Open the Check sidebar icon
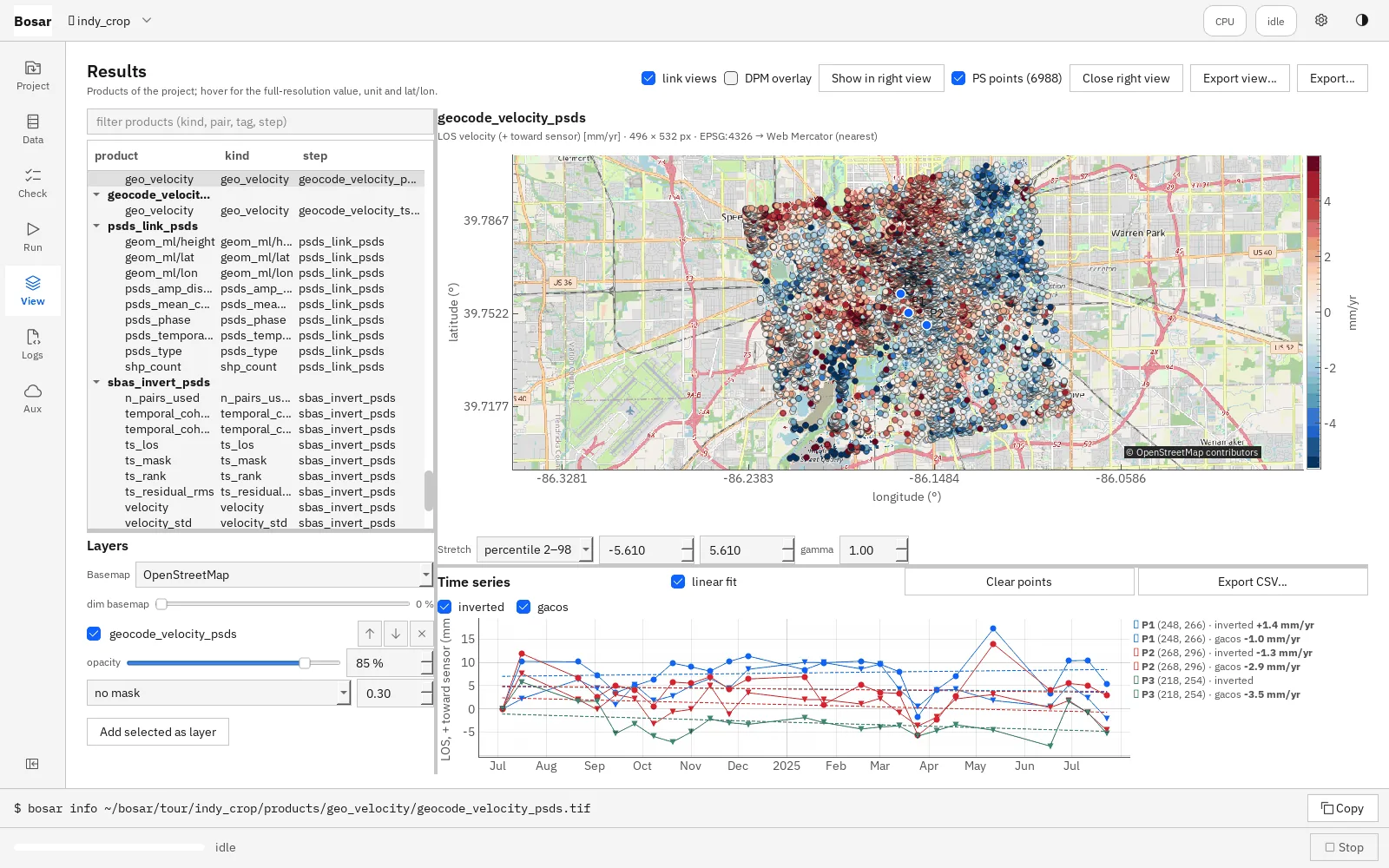 point(33,182)
